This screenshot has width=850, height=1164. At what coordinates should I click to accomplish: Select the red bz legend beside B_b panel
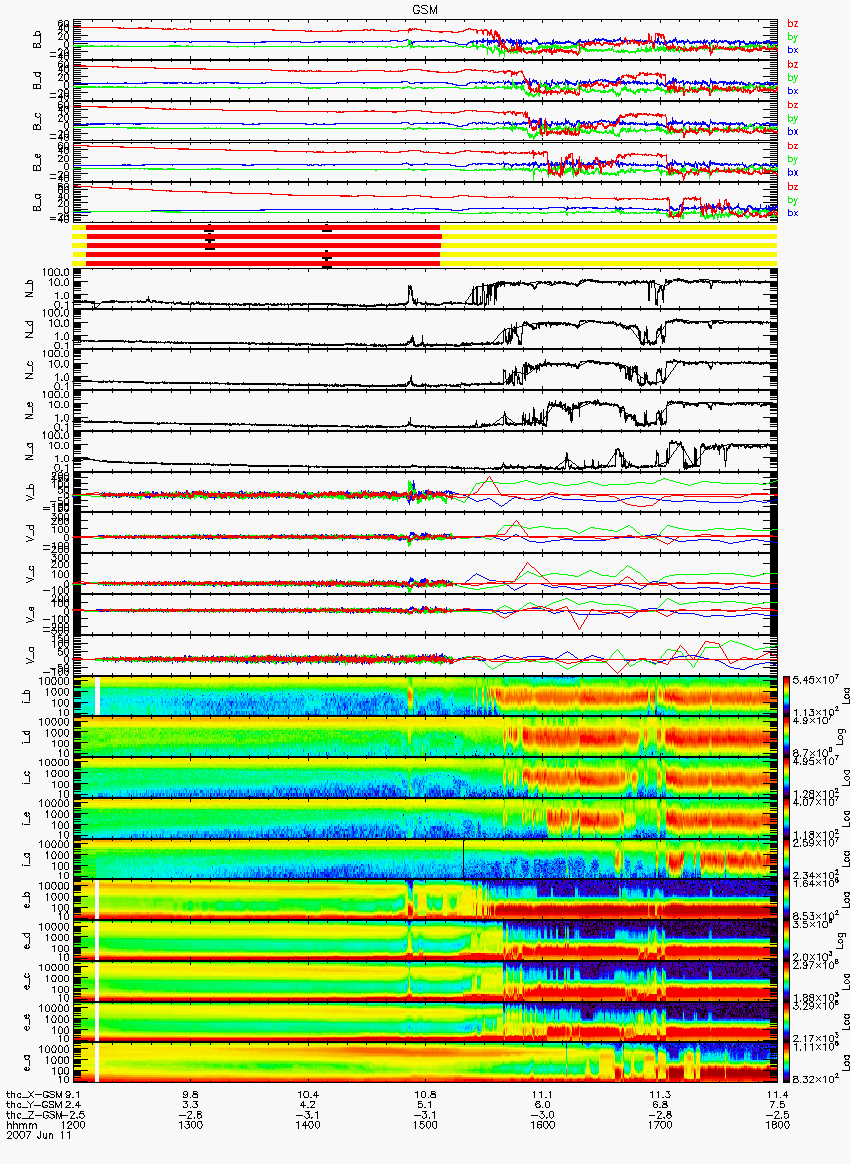(x=793, y=24)
